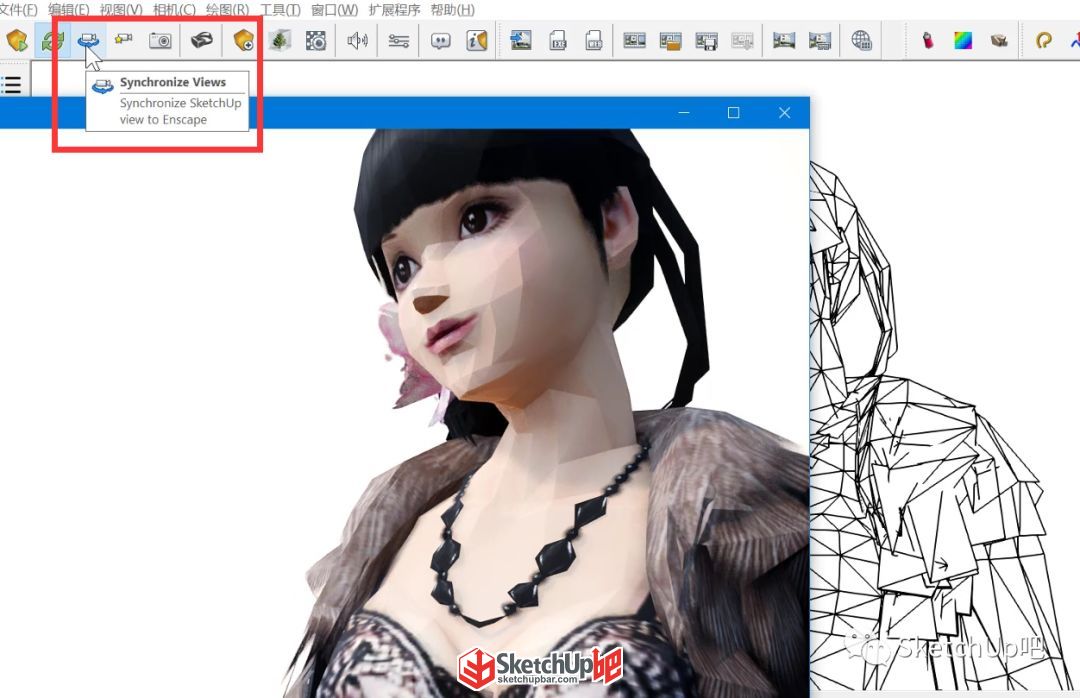Open the rainbow color gradient swatch
This screenshot has height=698, width=1080.
coord(963,41)
